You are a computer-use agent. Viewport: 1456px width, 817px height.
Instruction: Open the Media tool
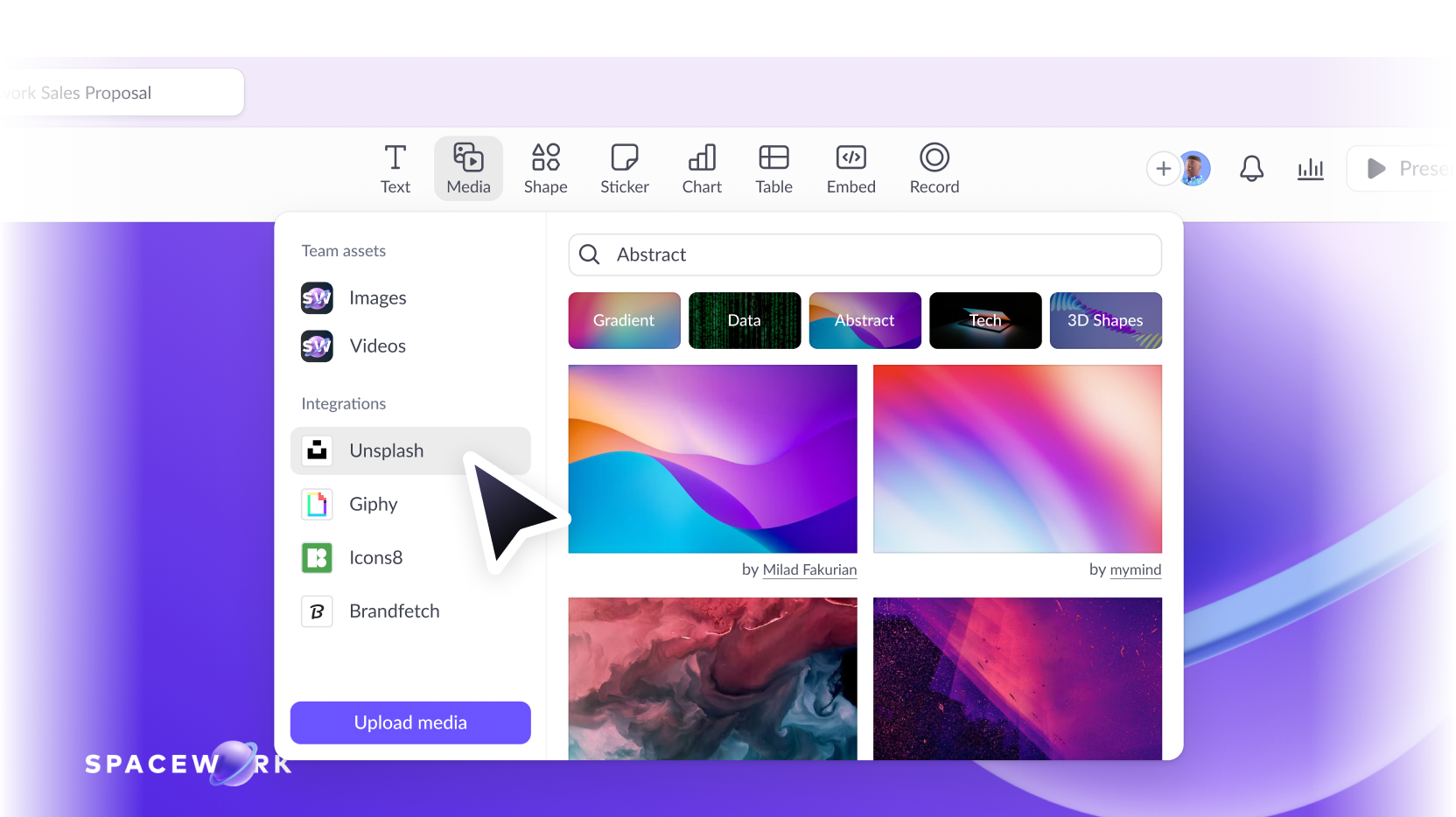pyautogui.click(x=468, y=169)
